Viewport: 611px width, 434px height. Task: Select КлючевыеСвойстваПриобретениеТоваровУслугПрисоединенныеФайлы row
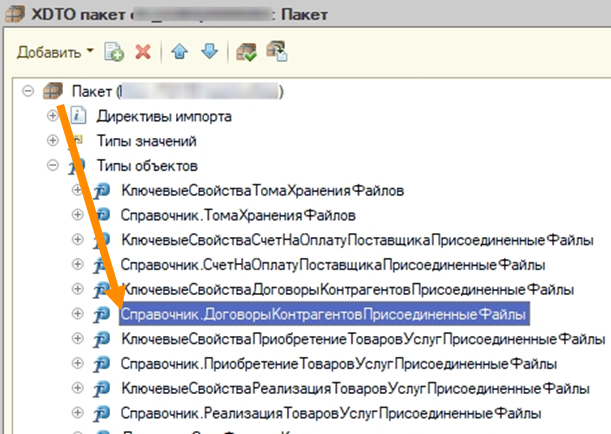coord(363,339)
